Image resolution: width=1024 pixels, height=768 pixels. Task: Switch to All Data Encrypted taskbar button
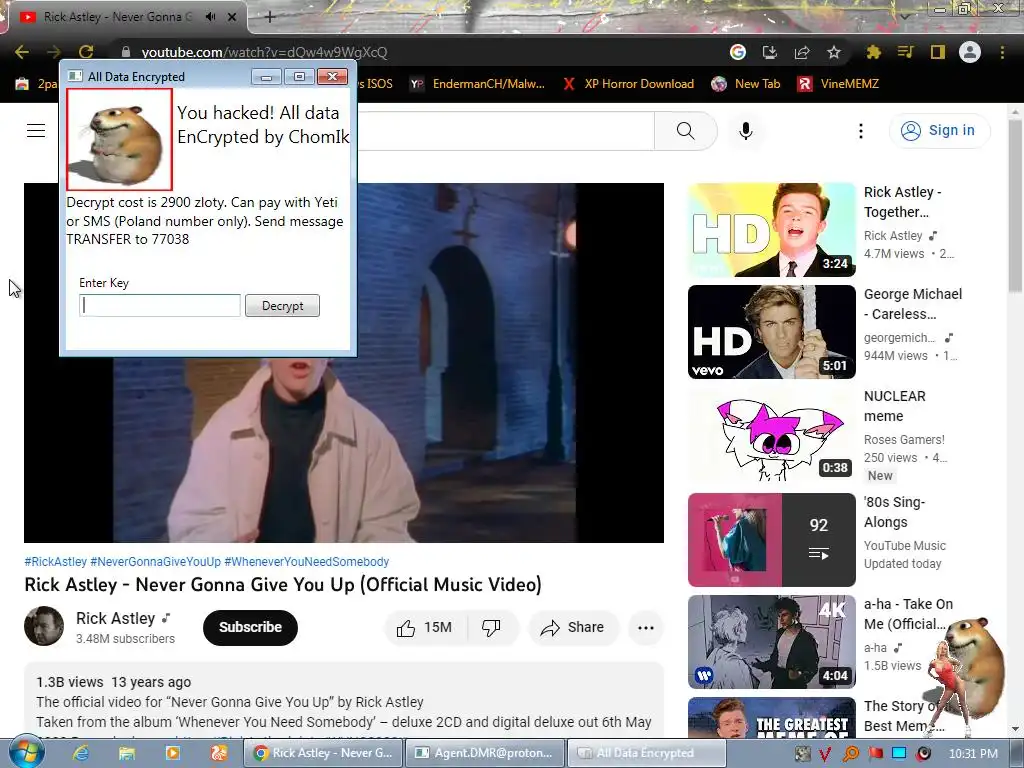click(x=646, y=753)
